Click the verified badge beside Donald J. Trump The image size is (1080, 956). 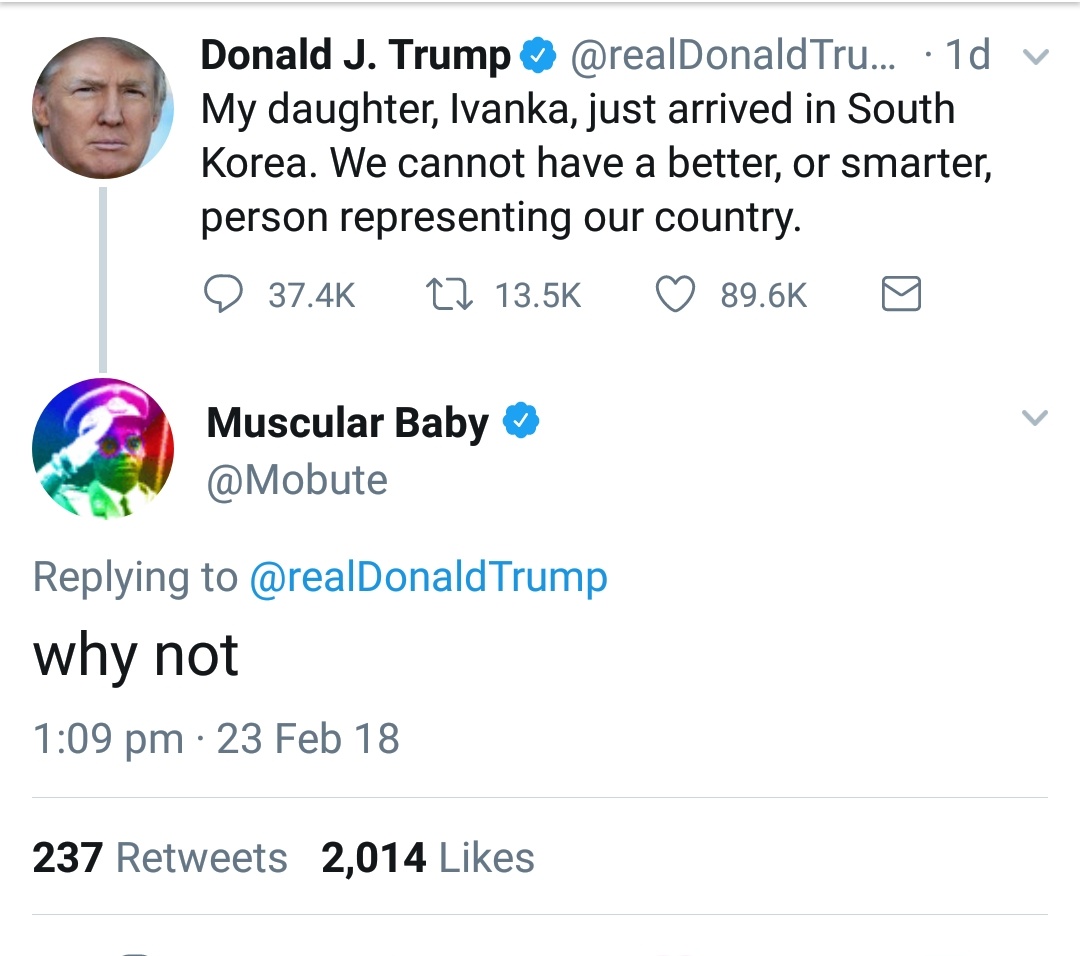pyautogui.click(x=540, y=57)
